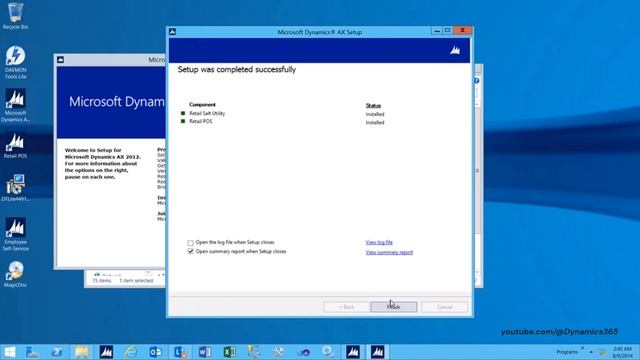Select the DTLite4491 installer desktop icon
The width and height of the screenshot is (640, 360).
pos(16,188)
